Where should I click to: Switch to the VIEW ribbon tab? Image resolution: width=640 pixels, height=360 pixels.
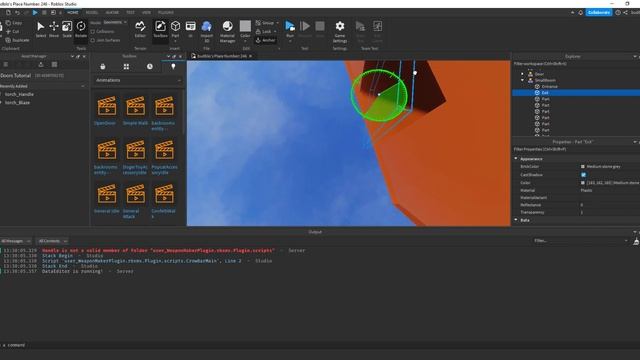click(x=146, y=13)
